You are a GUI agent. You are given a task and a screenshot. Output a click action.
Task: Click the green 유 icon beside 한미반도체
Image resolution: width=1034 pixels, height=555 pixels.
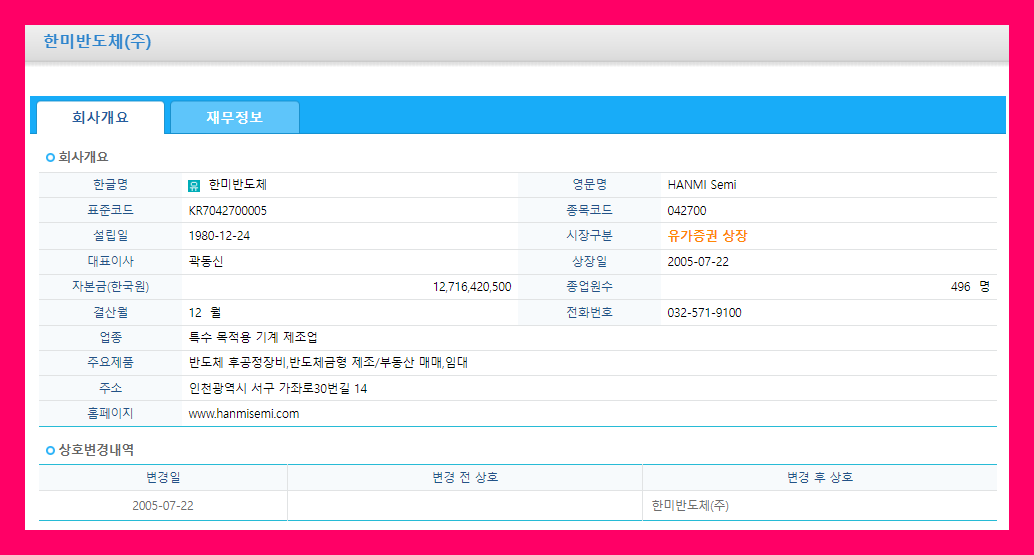pyautogui.click(x=194, y=186)
